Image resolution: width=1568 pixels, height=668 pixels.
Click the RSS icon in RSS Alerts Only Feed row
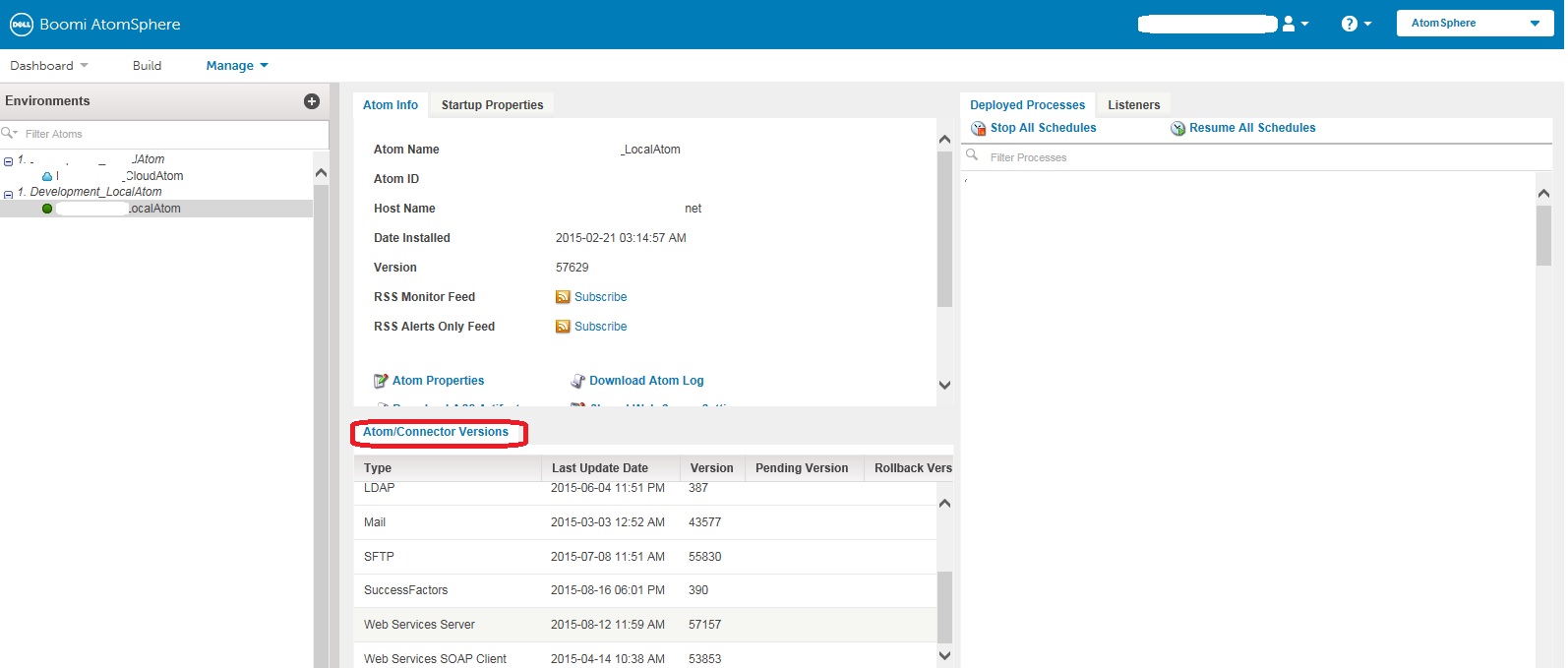click(x=563, y=327)
